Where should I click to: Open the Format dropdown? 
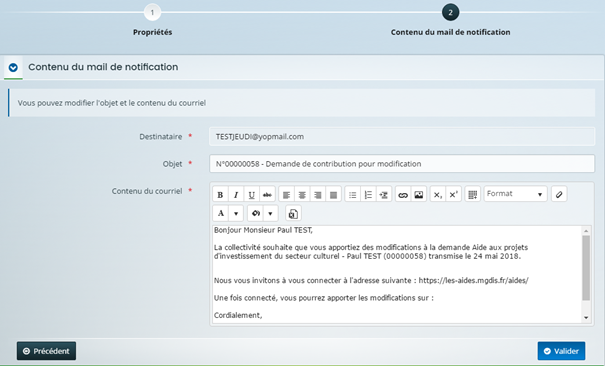coord(515,194)
